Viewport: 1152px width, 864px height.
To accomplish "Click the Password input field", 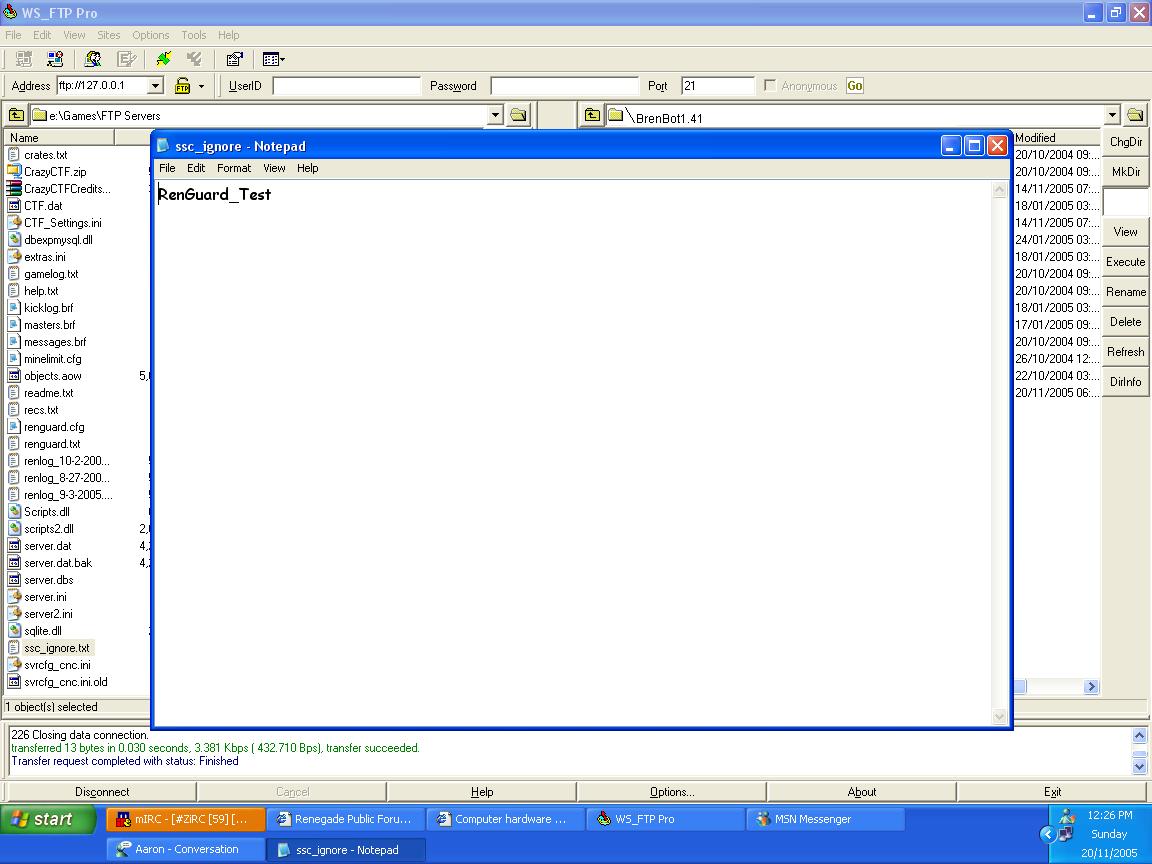I will (564, 86).
